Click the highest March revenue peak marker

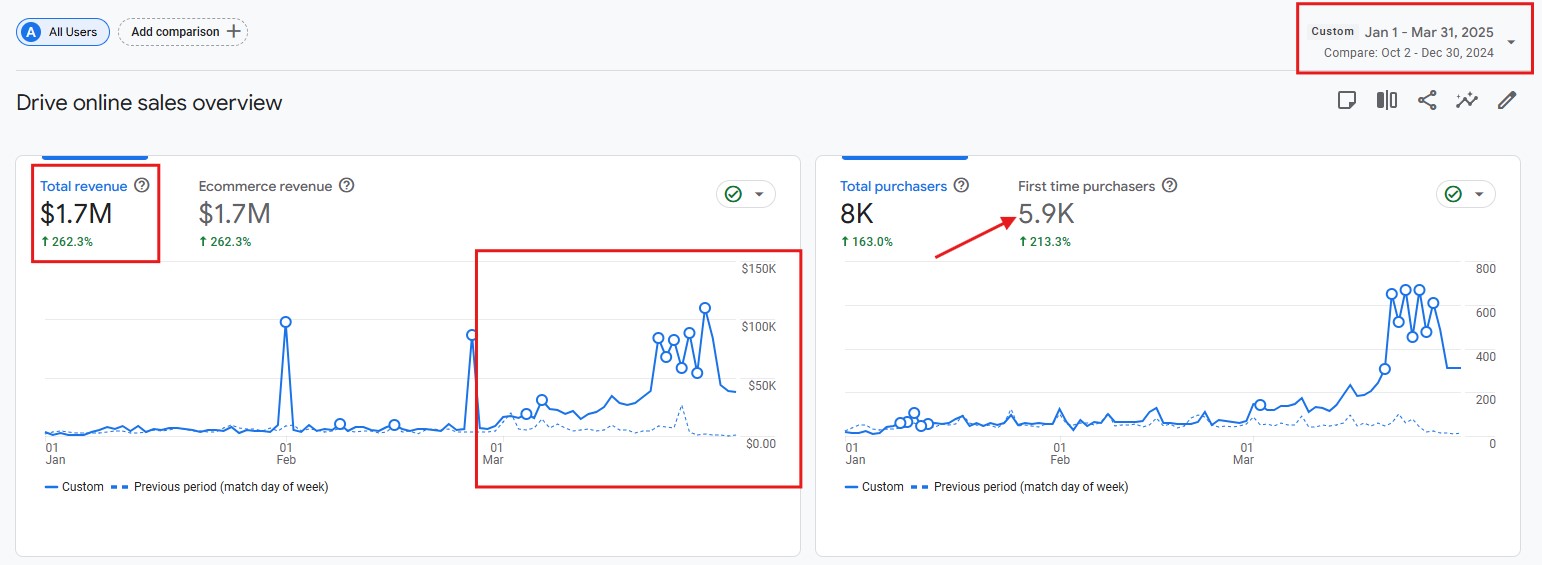click(705, 308)
